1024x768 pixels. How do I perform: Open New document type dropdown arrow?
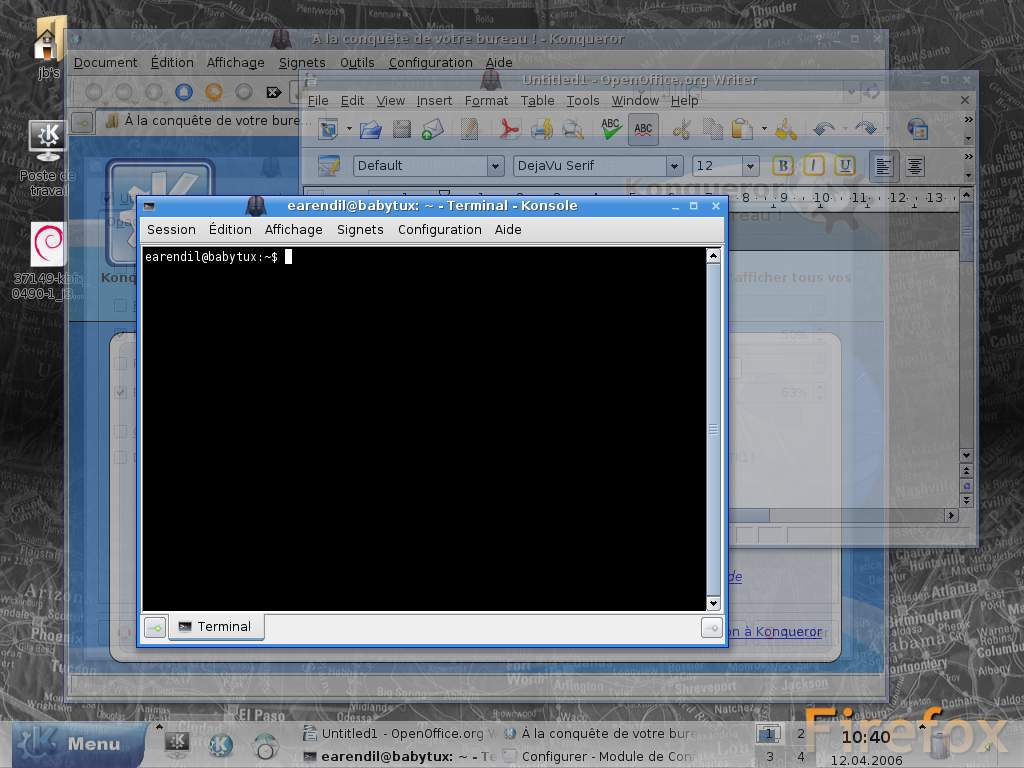point(349,129)
